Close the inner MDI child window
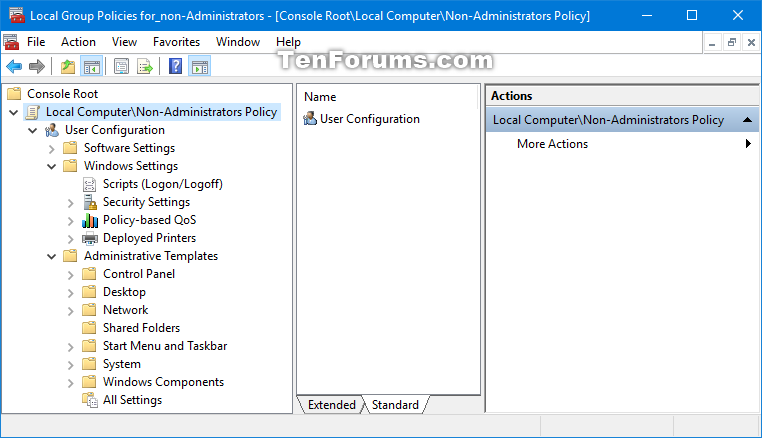 tap(751, 43)
